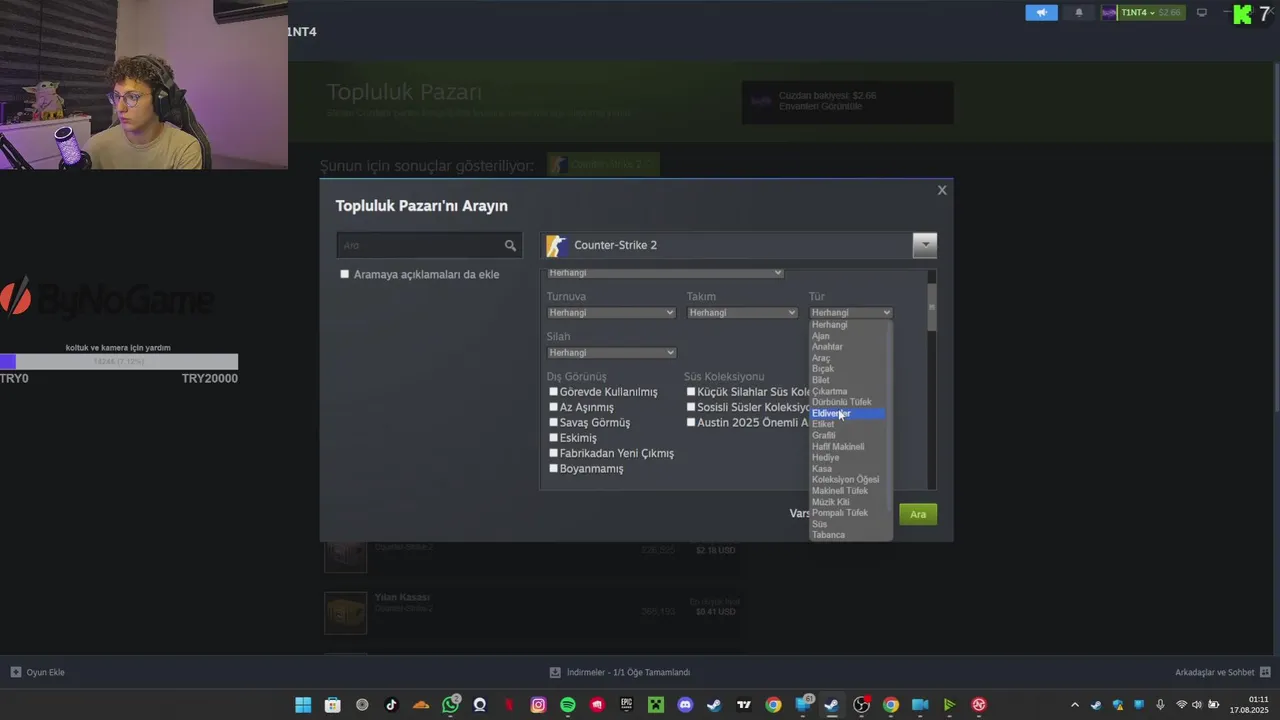
Task: Open Spotify from the taskbar
Action: 568,705
